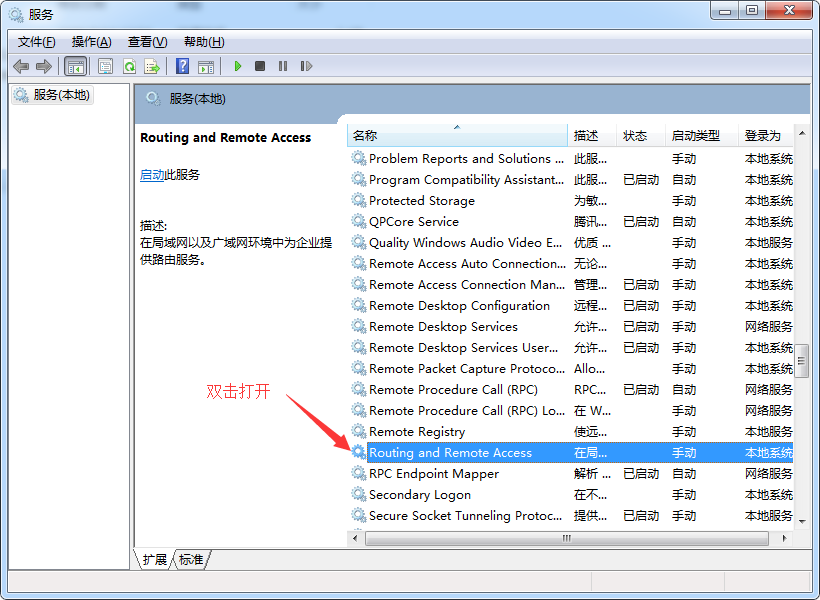
Task: Click 网络服务 logon of Remote Desktop Services
Action: pos(769,326)
